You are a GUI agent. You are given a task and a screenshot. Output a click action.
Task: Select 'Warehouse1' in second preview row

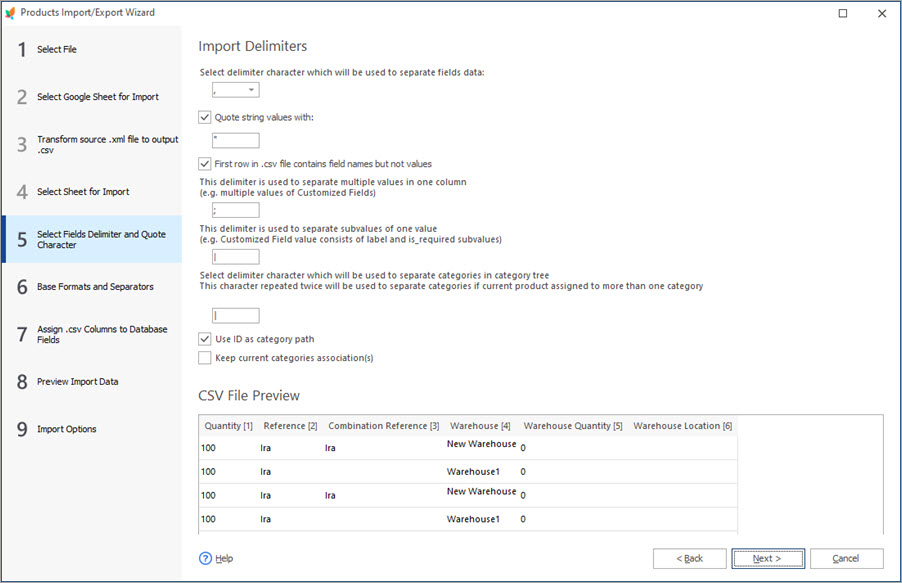click(x=473, y=472)
